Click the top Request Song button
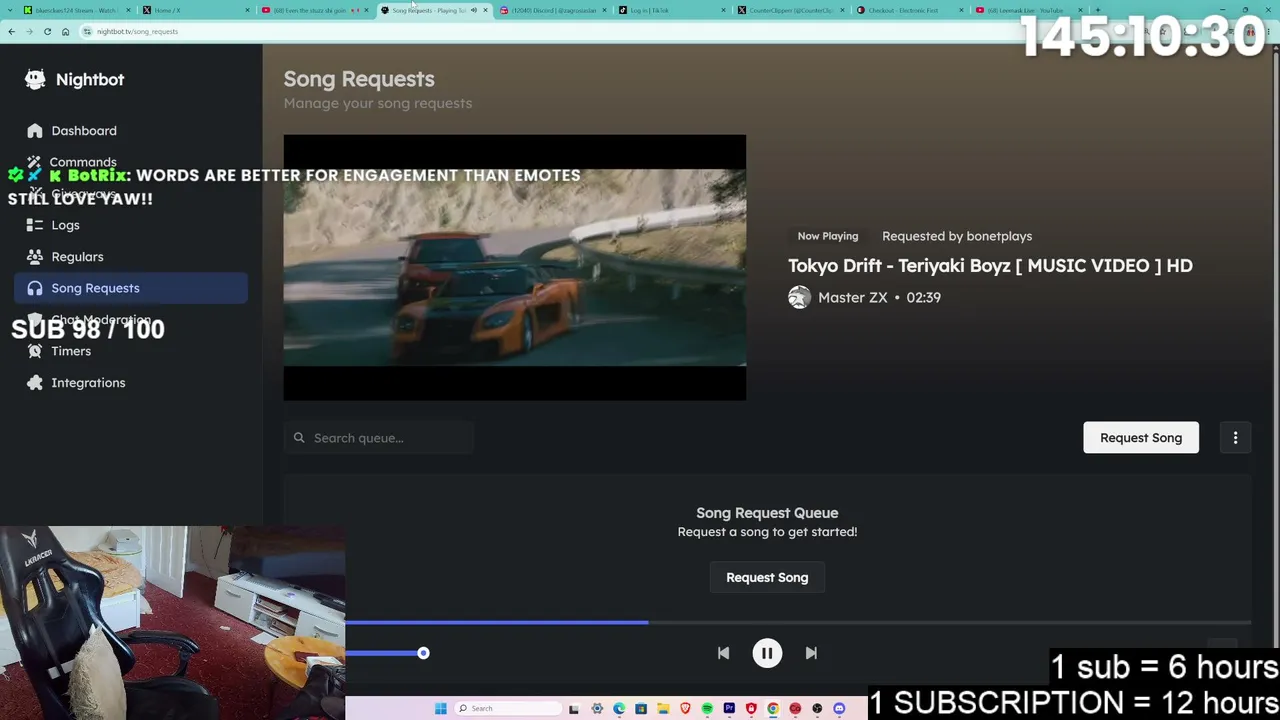This screenshot has width=1280, height=720. 1141,438
